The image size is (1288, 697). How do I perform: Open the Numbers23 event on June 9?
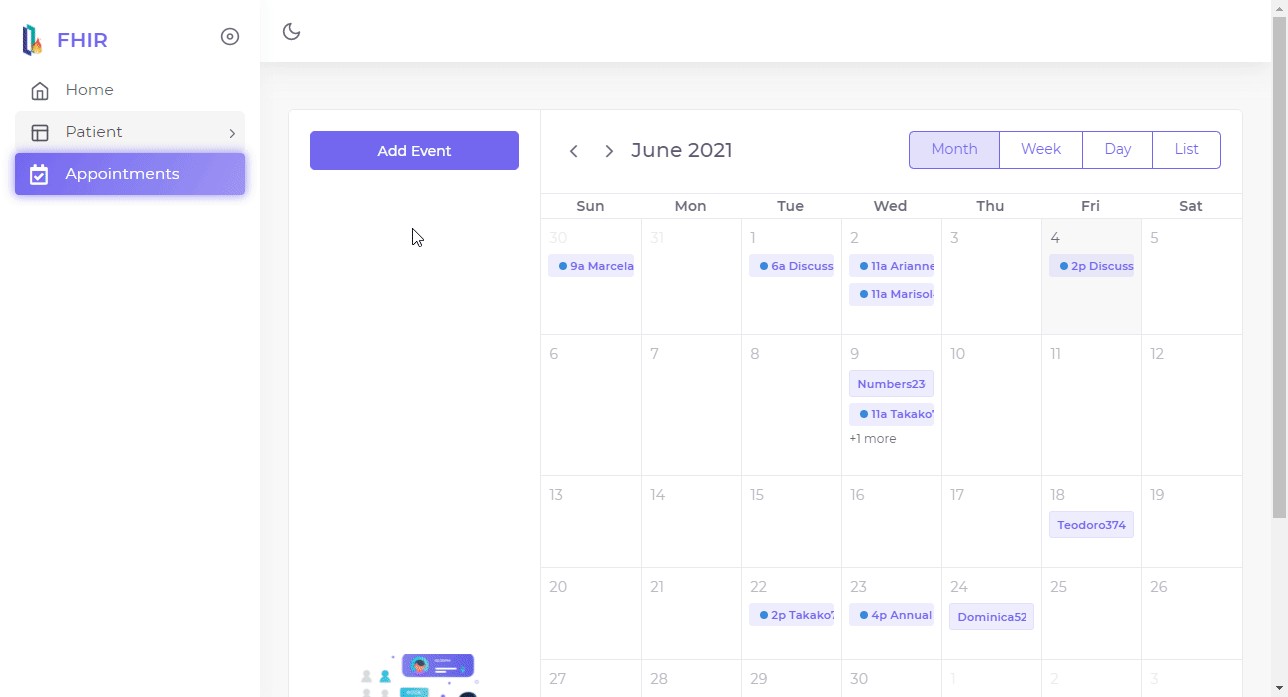(x=891, y=384)
